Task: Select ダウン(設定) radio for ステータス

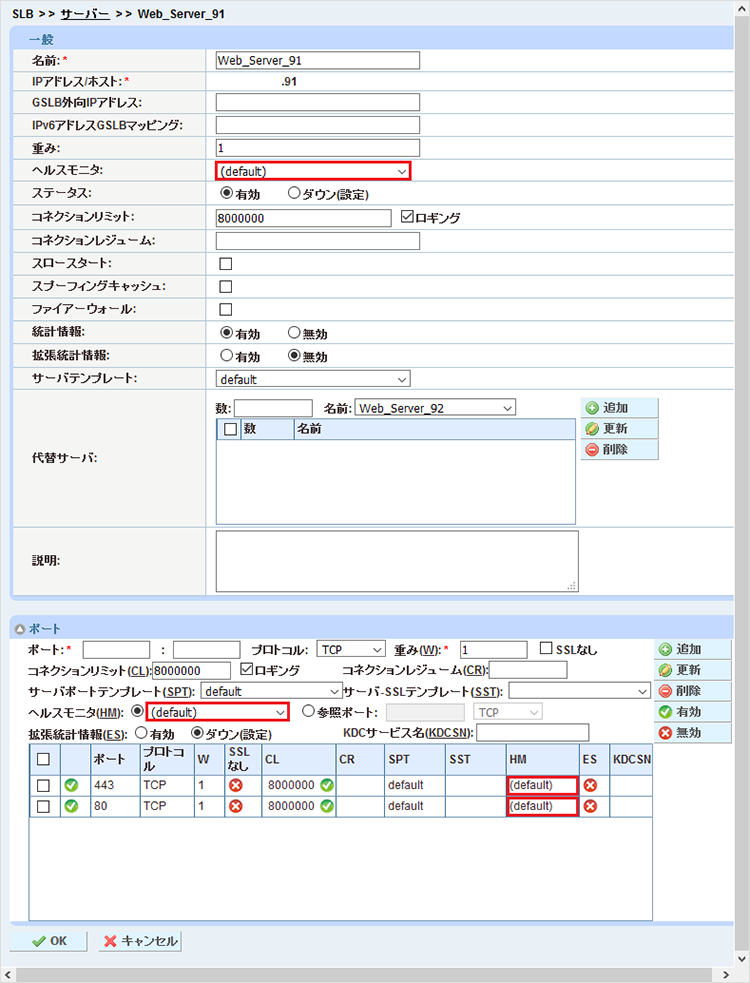Action: [x=295, y=194]
